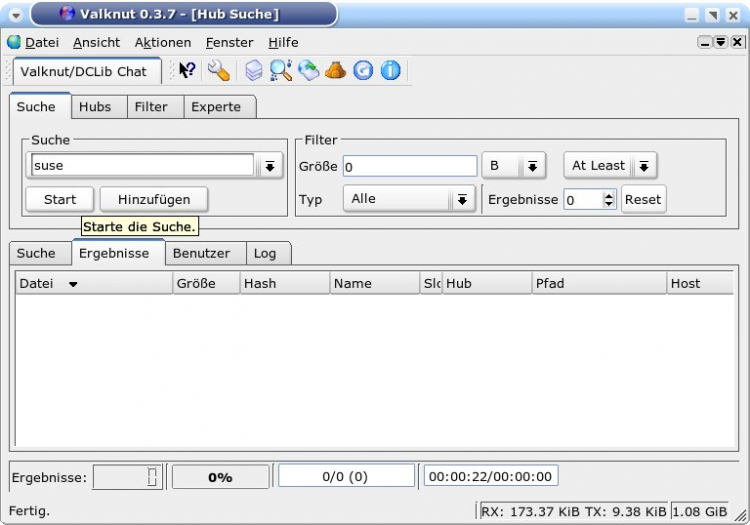750x525 pixels.
Task: Switch to the Ergebnisse tab
Action: (x=118, y=253)
